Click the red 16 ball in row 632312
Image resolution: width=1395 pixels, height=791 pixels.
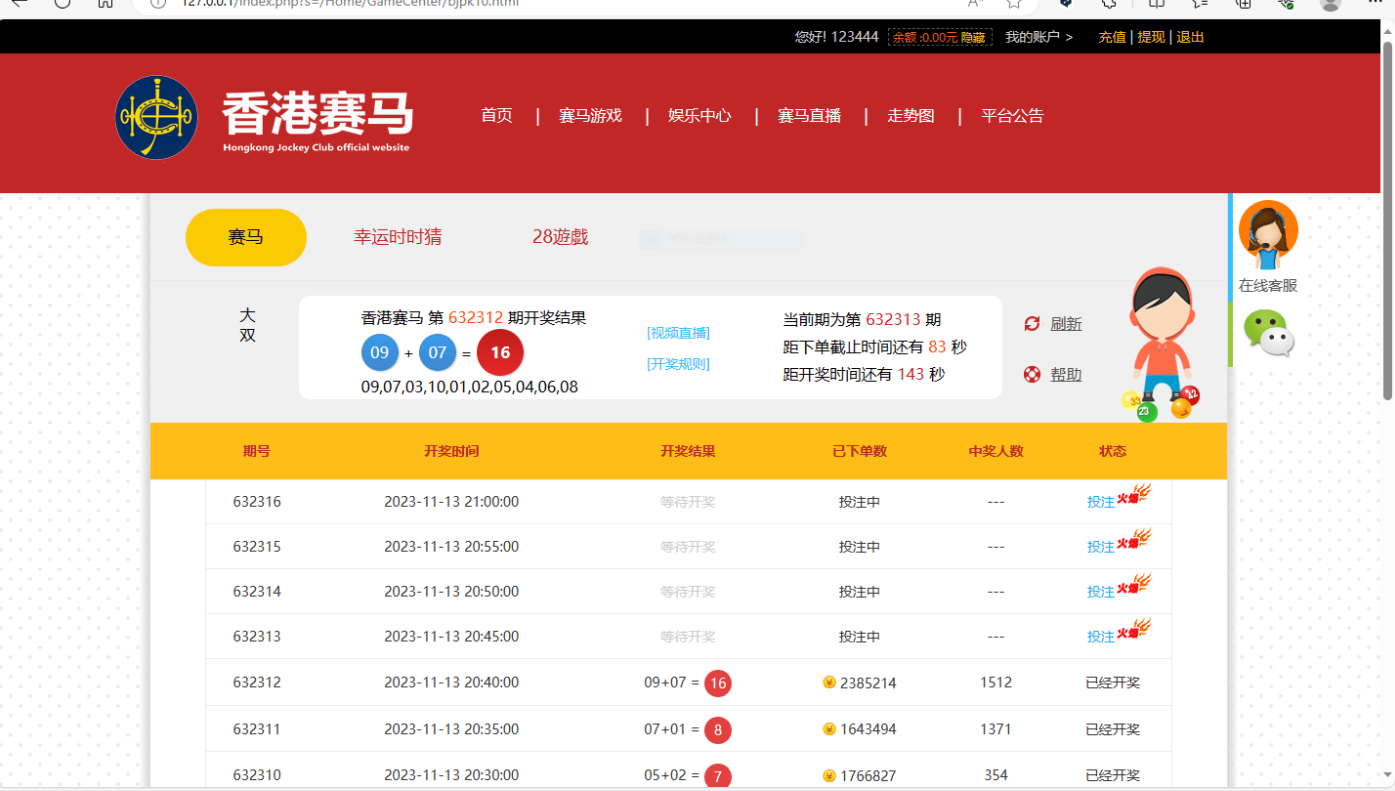click(718, 683)
